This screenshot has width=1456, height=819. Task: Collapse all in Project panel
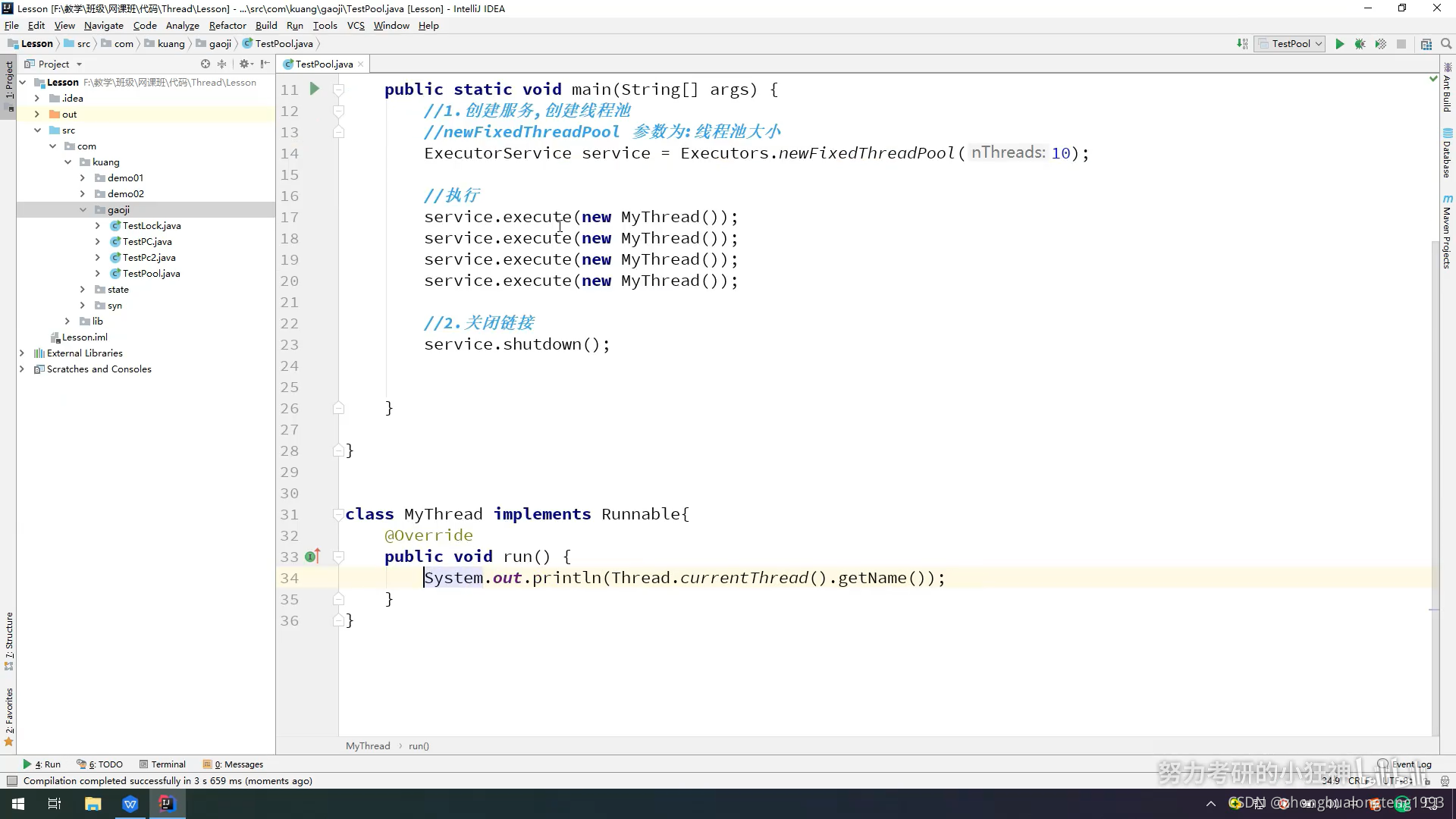point(221,64)
